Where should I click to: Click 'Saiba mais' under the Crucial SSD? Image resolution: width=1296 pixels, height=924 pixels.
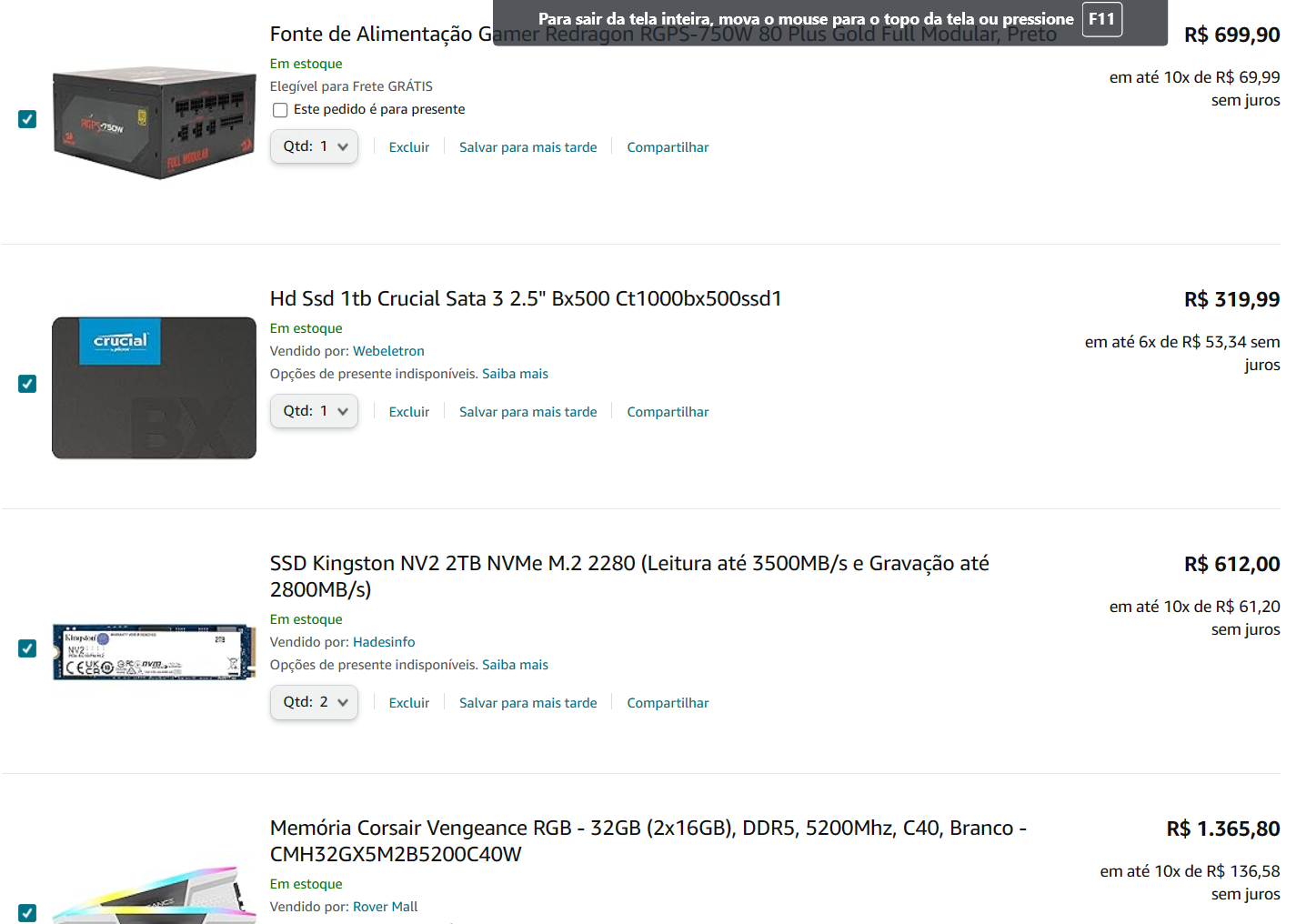515,374
